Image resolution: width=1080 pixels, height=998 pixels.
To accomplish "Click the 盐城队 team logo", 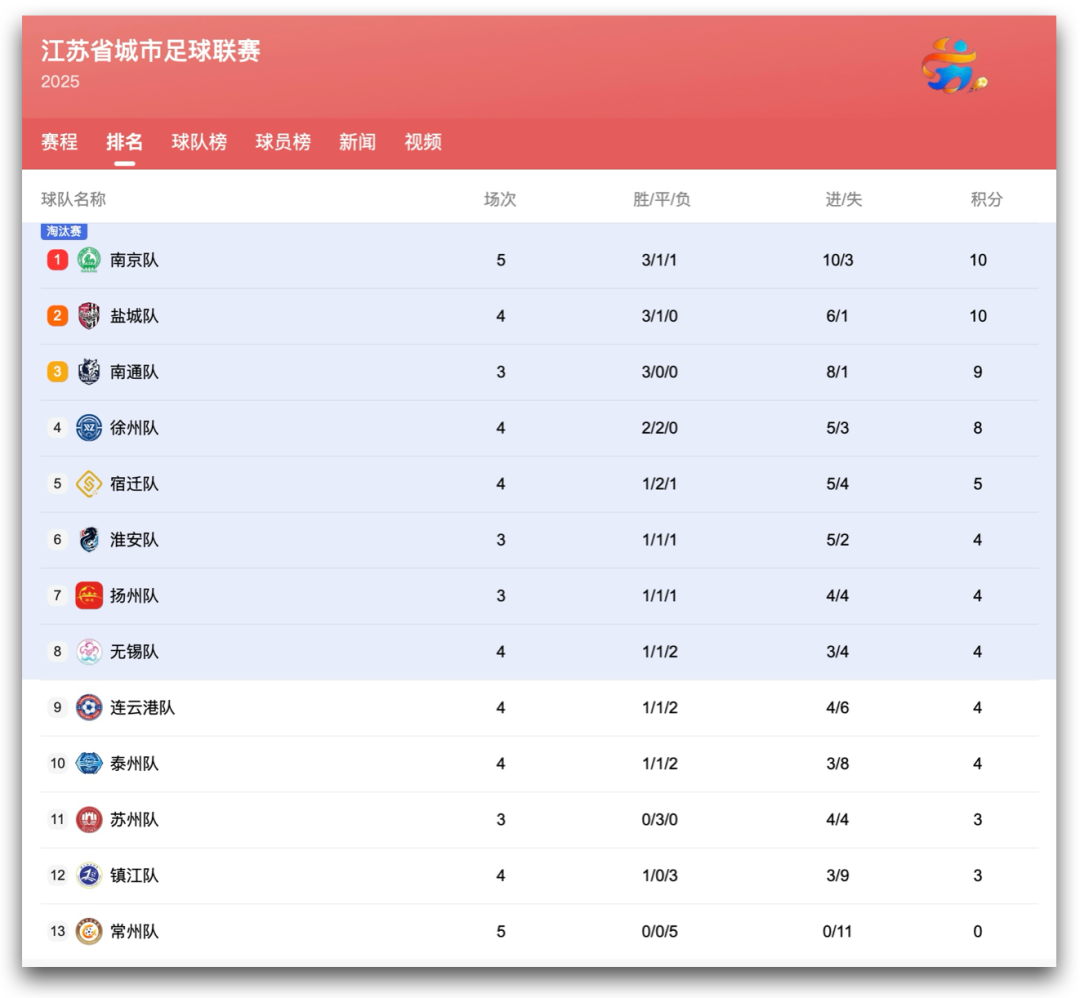I will 89,315.
